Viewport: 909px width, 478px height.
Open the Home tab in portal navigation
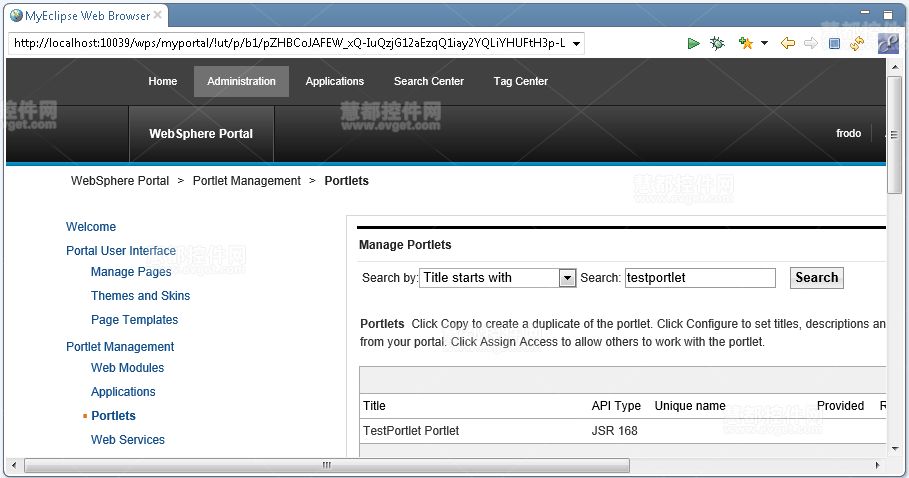[162, 81]
